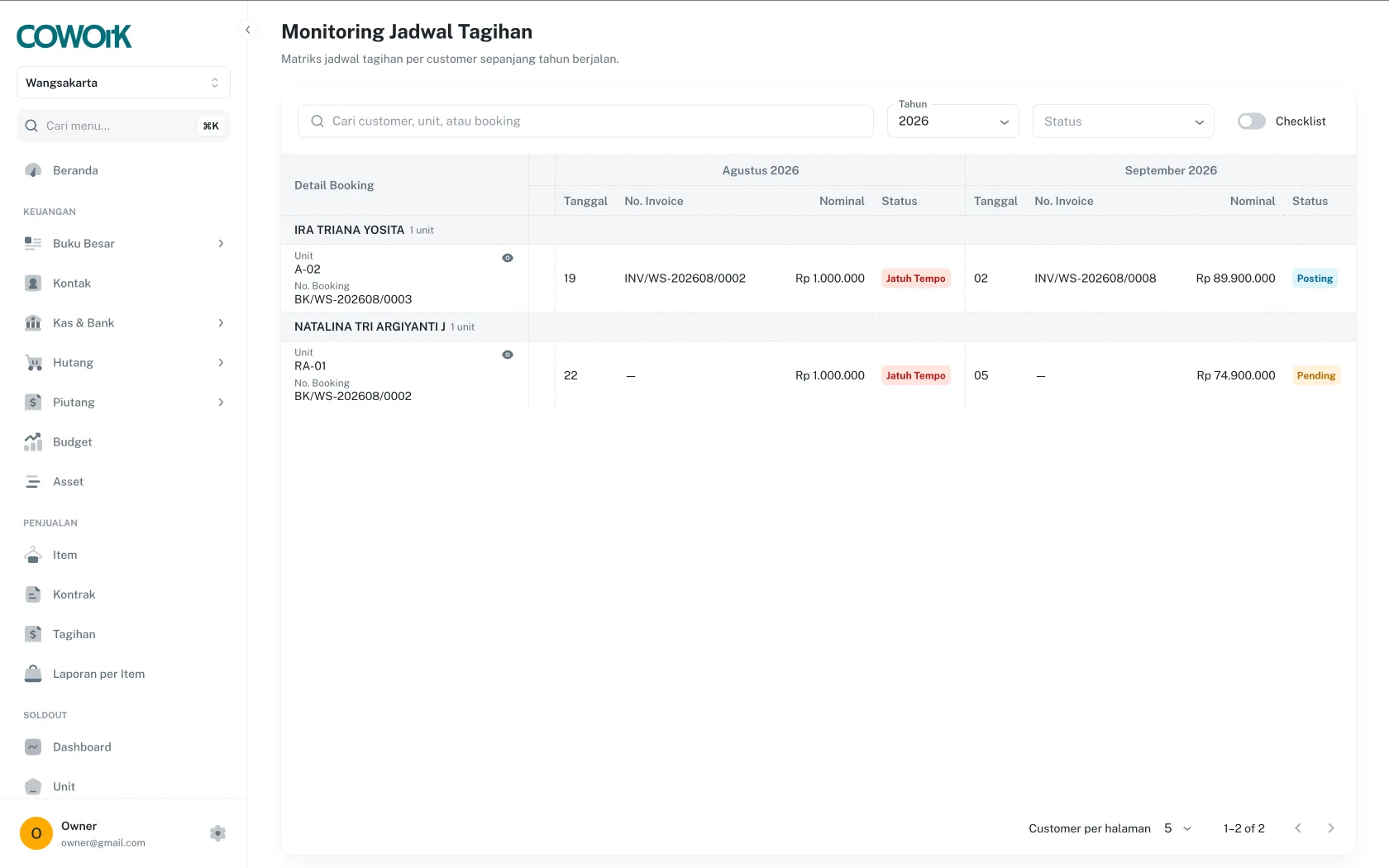Click the Kas & Bank building icon
Screen dimensions: 1389x868
coord(33,322)
